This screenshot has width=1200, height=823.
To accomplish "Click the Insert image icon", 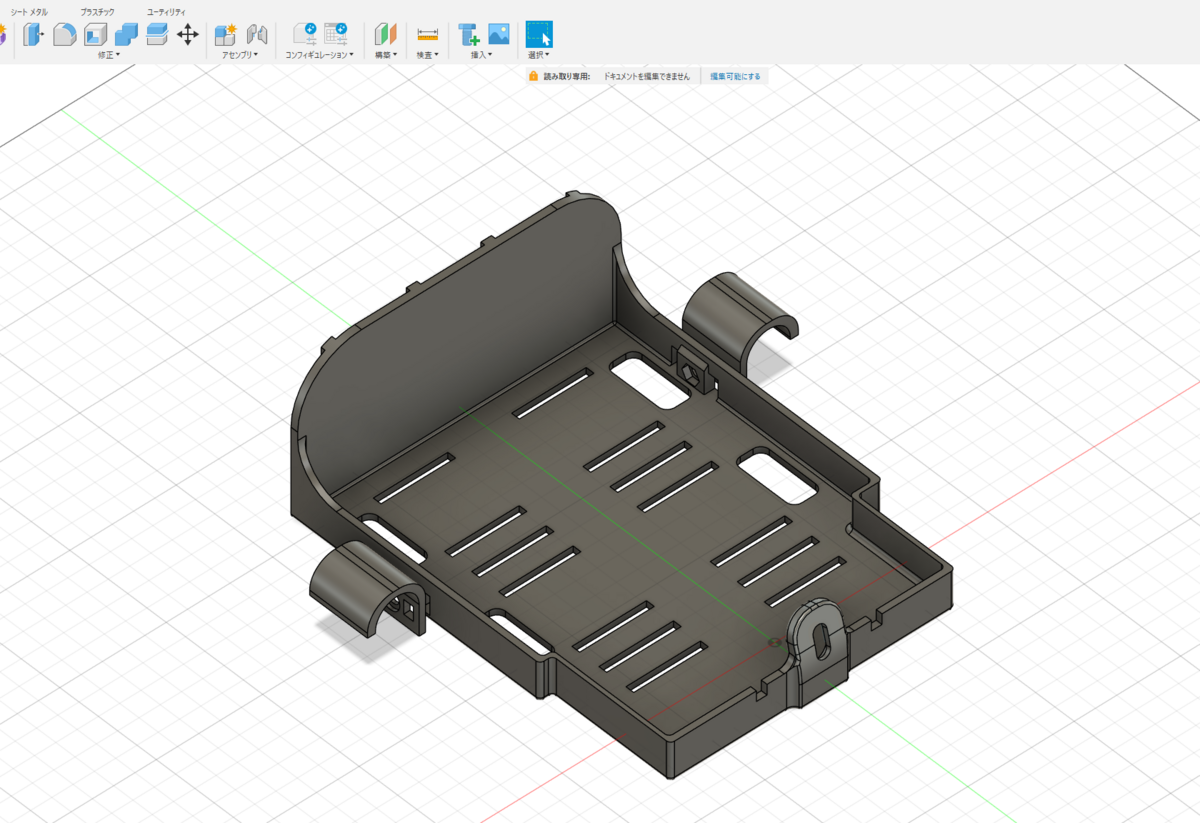I will click(x=499, y=34).
